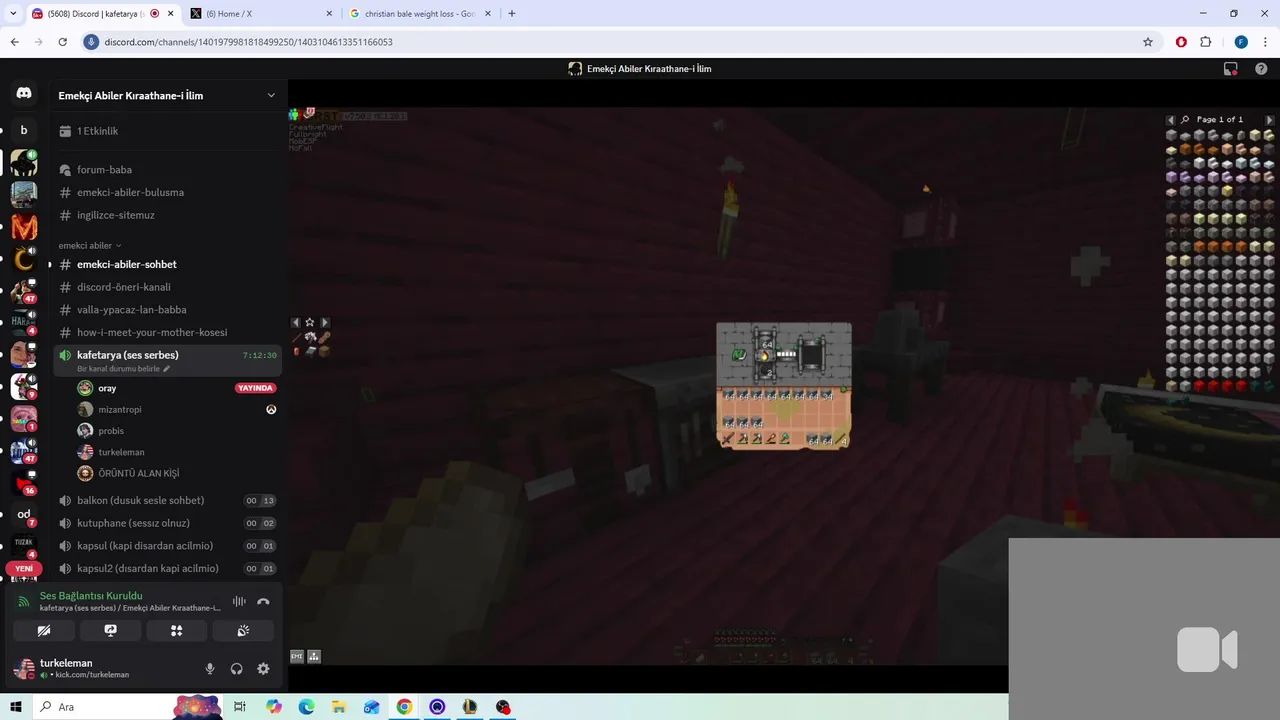Open File Explorer from taskbar
1280x720 pixels.
pyautogui.click(x=339, y=707)
